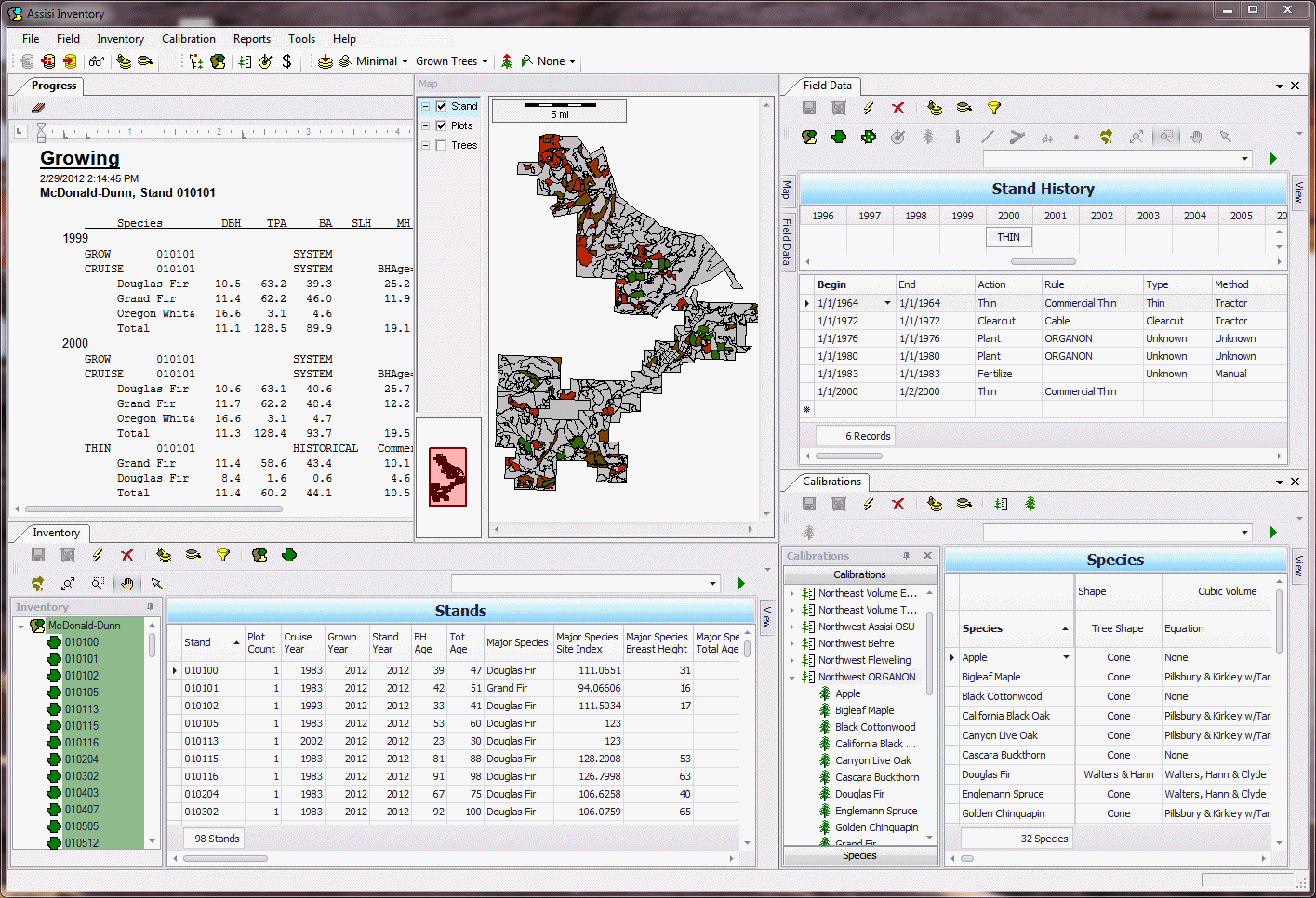The image size is (1316, 898).
Task: Expand Northeast Volume E calibration node
Action: coord(792,593)
